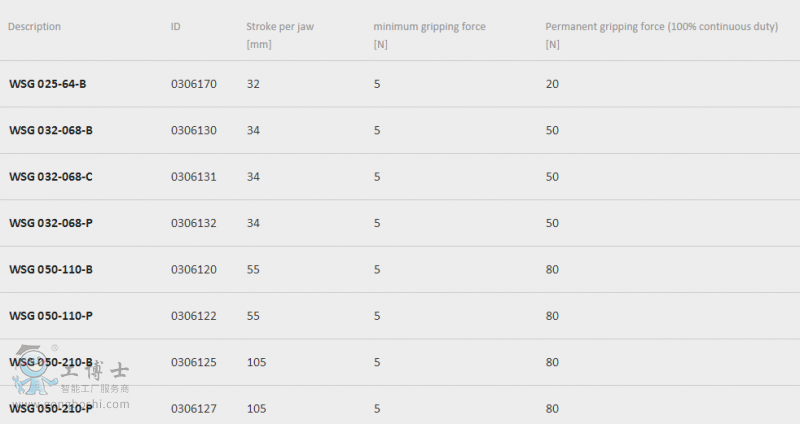Select the permanent force value 20
Screen dimensions: 800x424
point(552,84)
